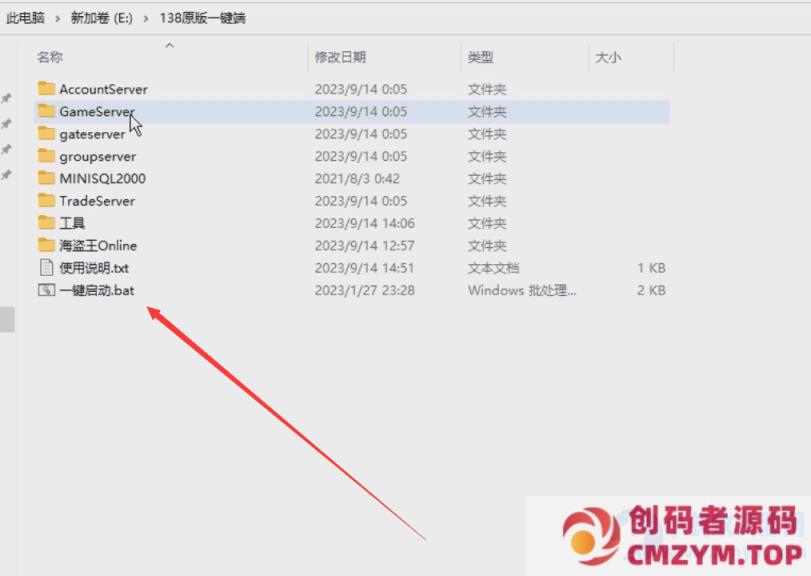This screenshot has width=811, height=576.
Task: Unpin the topmost sidebar pinned item
Action: tap(5, 99)
